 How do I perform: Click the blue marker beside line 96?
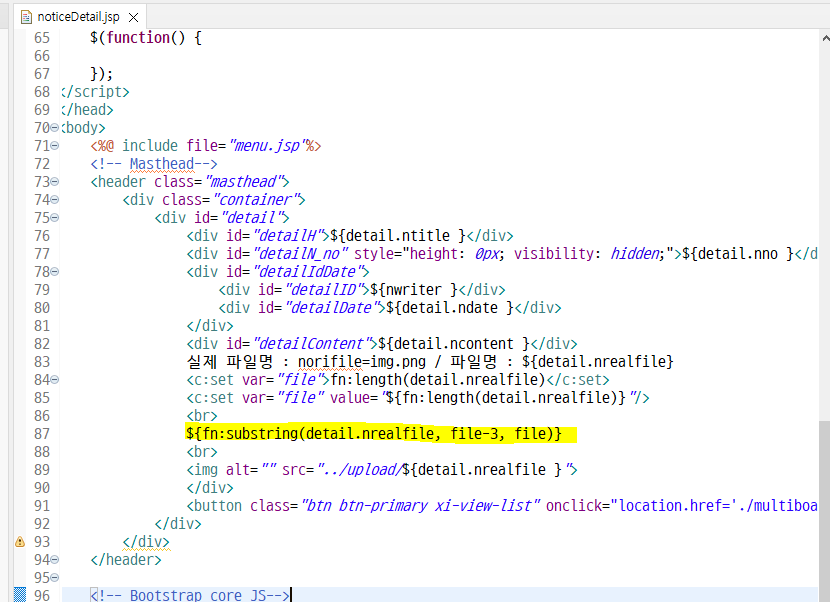point(20,595)
